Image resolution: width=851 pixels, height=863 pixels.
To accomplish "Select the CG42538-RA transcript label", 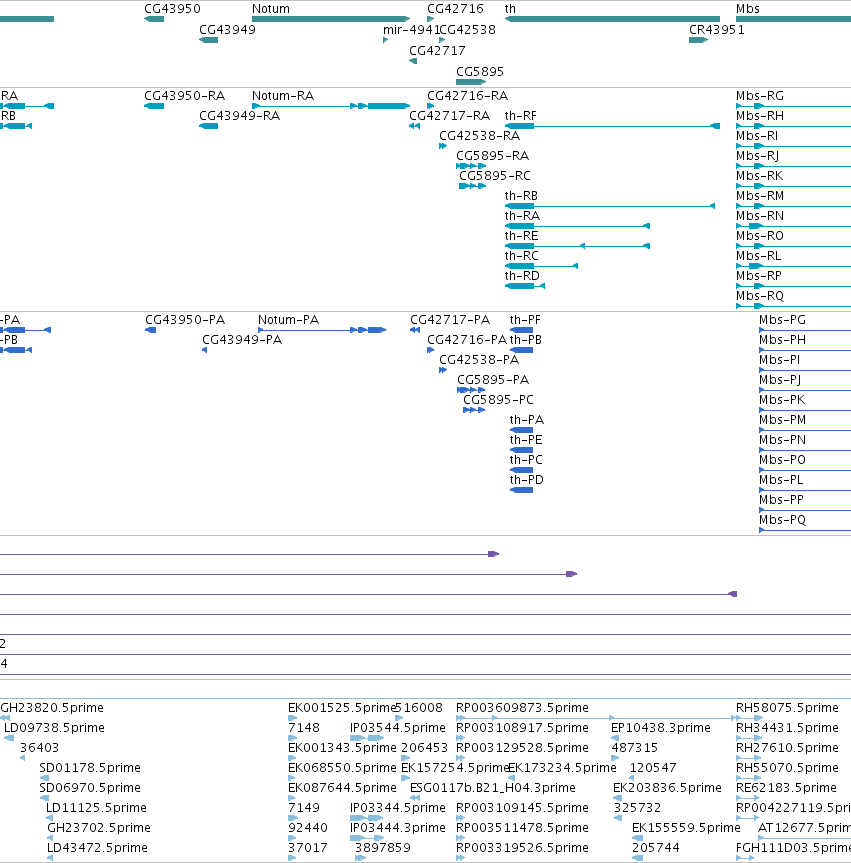I will pos(479,135).
